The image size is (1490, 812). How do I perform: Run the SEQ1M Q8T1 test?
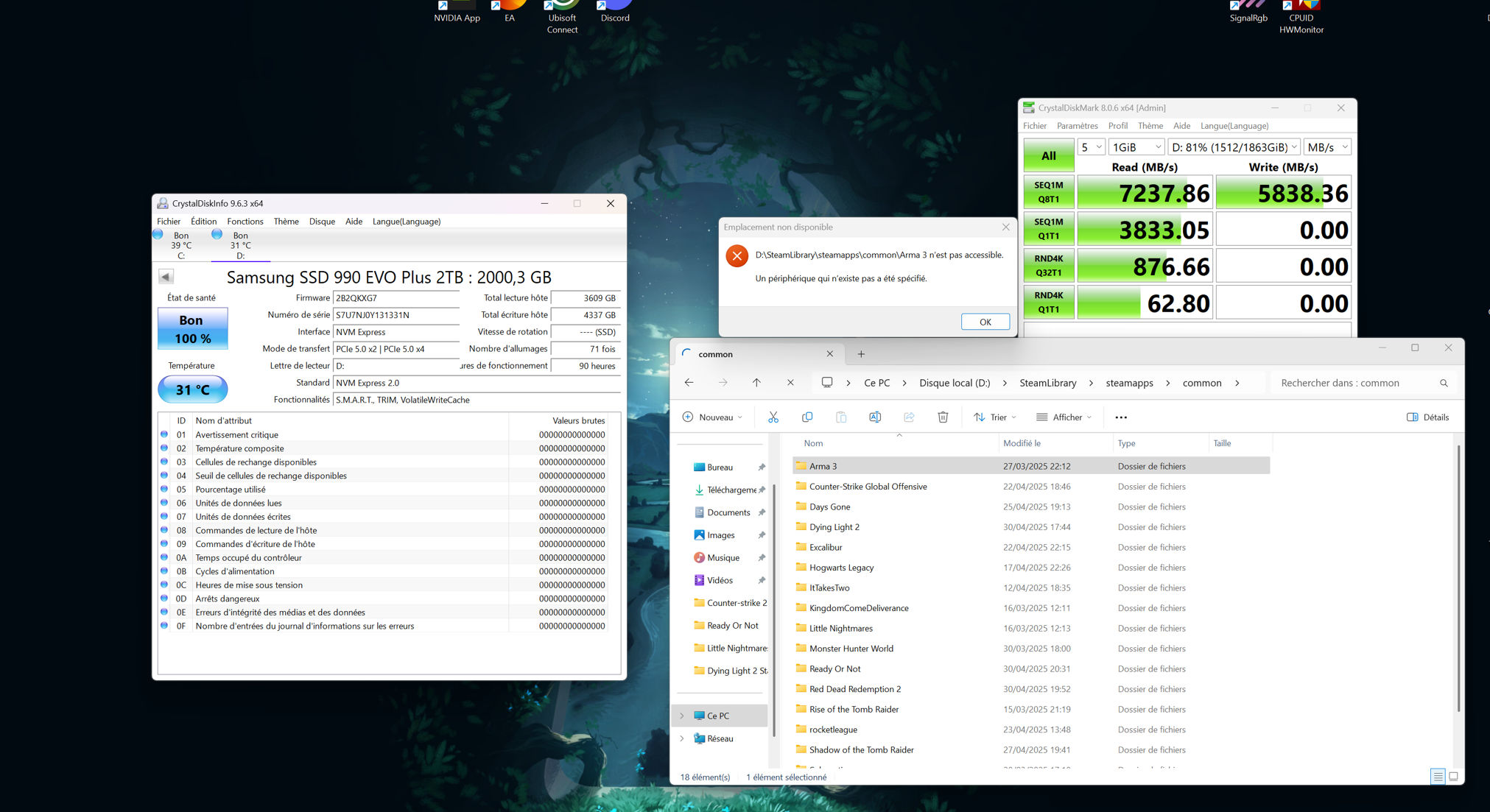pos(1048,192)
